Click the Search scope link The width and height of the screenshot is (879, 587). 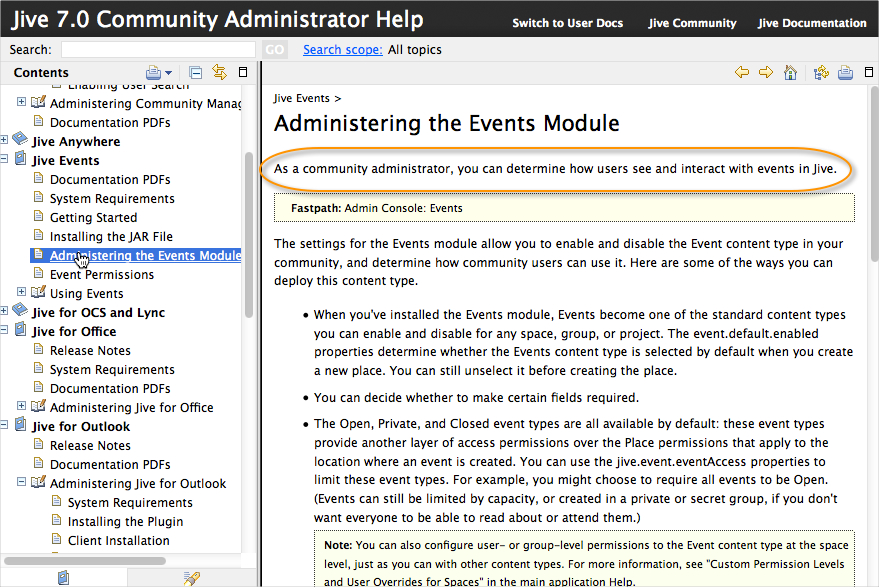tap(343, 49)
